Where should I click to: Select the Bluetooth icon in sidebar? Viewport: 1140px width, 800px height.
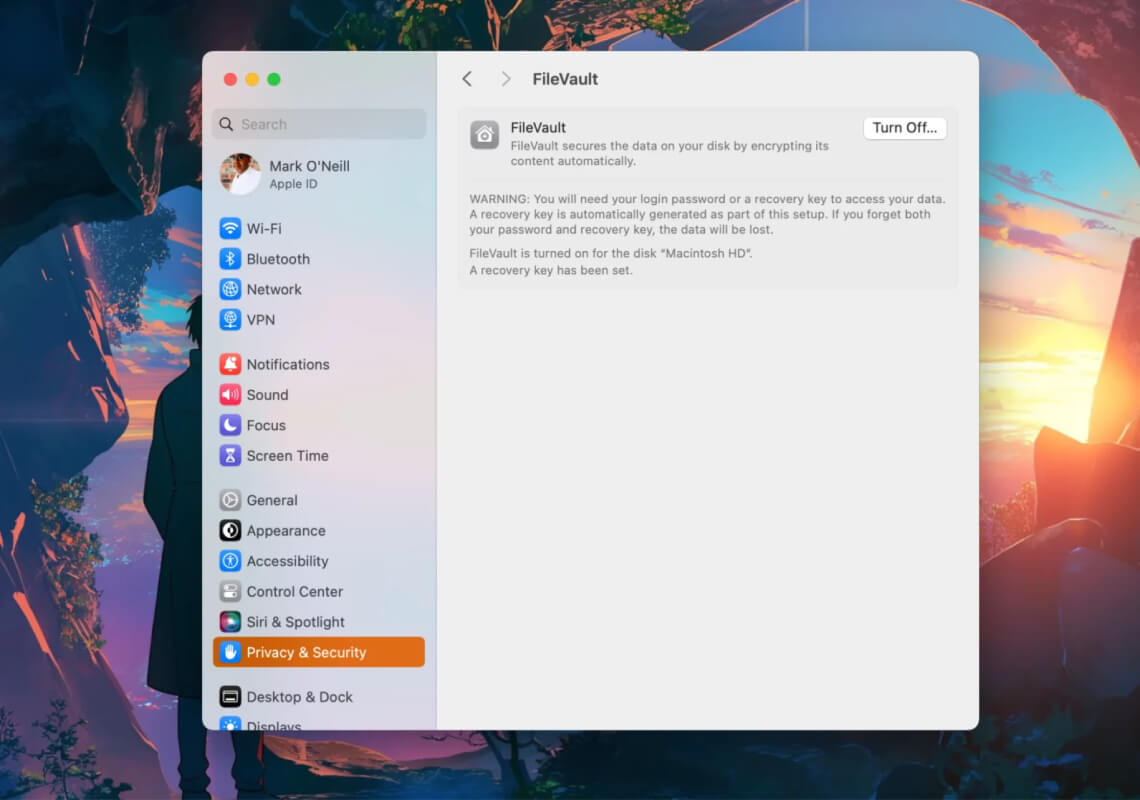point(230,259)
